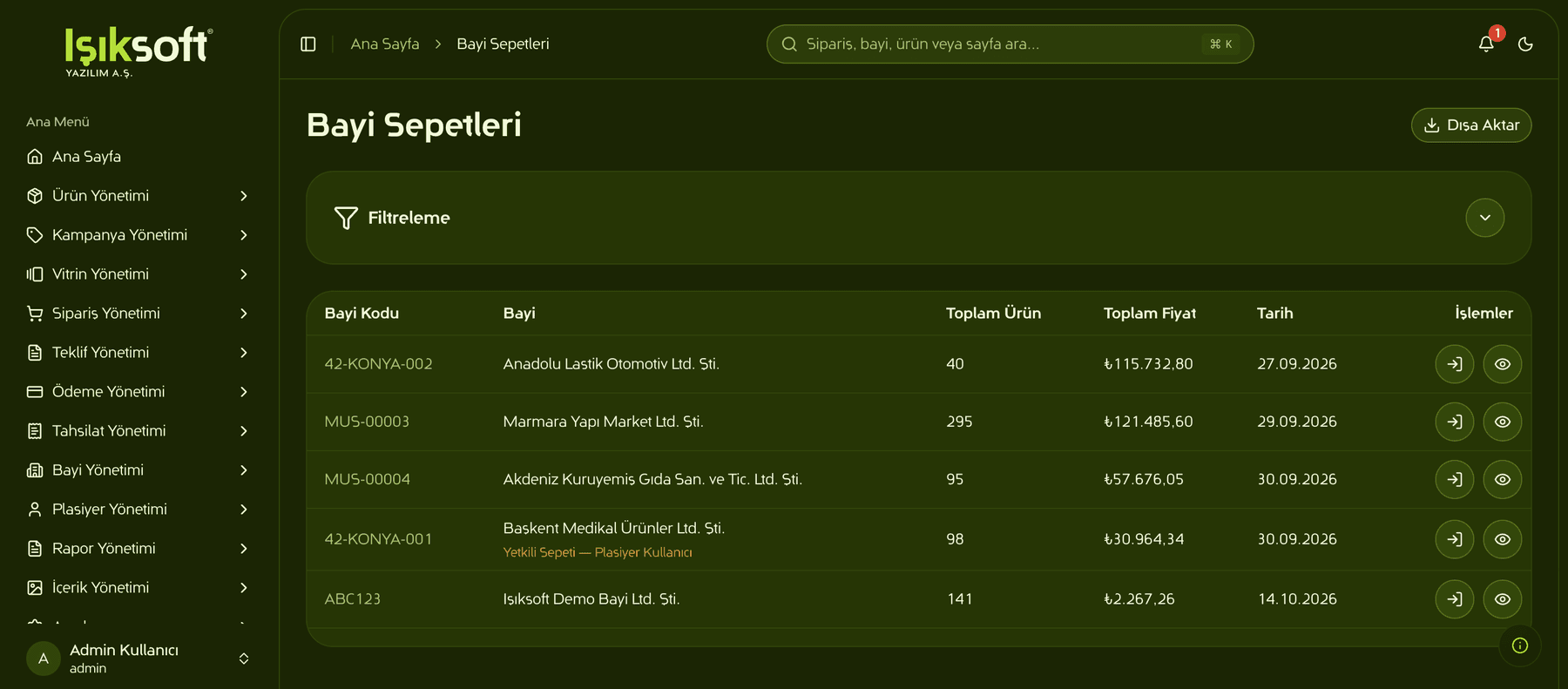Open Admin Kullanıcı account switcher
1568x689 pixels.
pyautogui.click(x=139, y=659)
